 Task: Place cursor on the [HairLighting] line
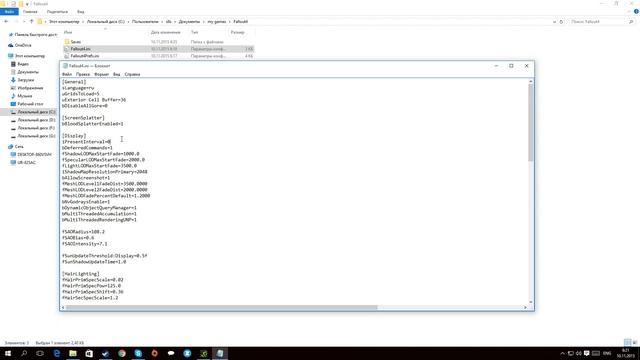(x=80, y=274)
